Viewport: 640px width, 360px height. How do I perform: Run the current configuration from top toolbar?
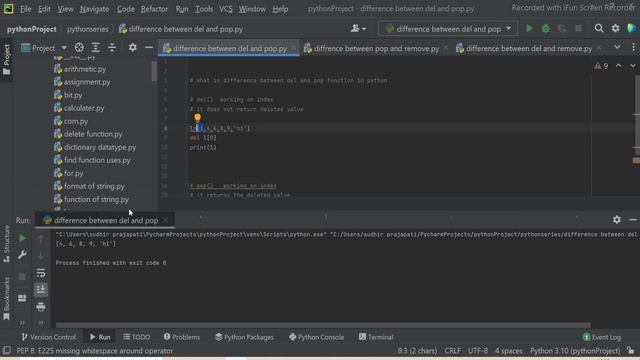529,29
